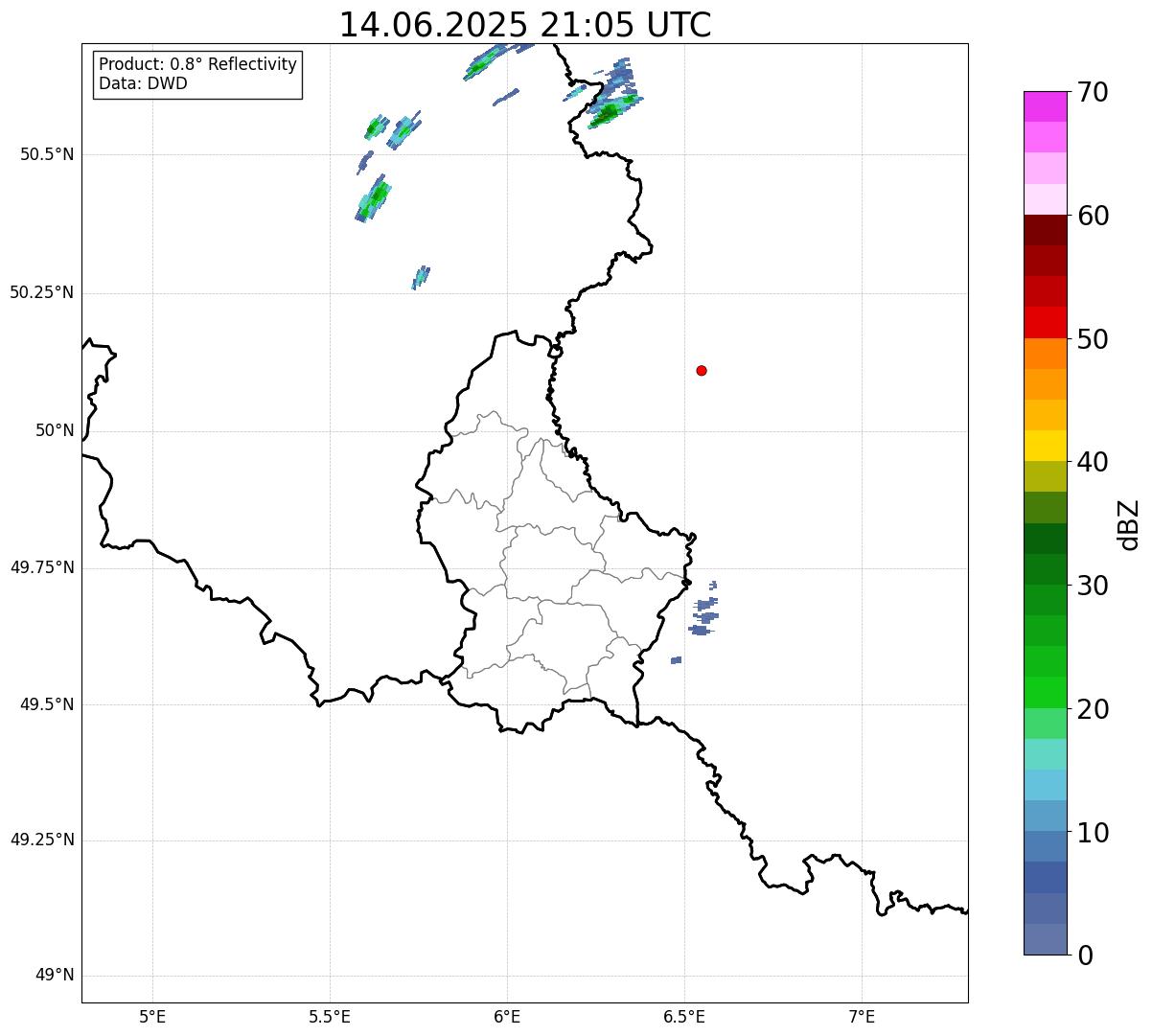Click the 49.75°N latitude label
Viewport: 1152px width, 1036px height.
coord(41,567)
